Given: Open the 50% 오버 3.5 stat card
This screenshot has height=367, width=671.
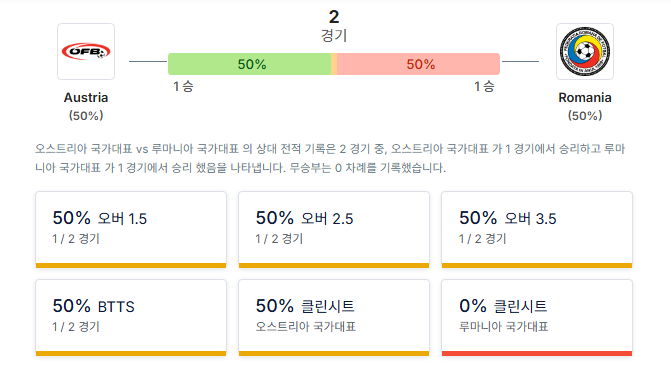Looking at the screenshot, I should (x=537, y=230).
